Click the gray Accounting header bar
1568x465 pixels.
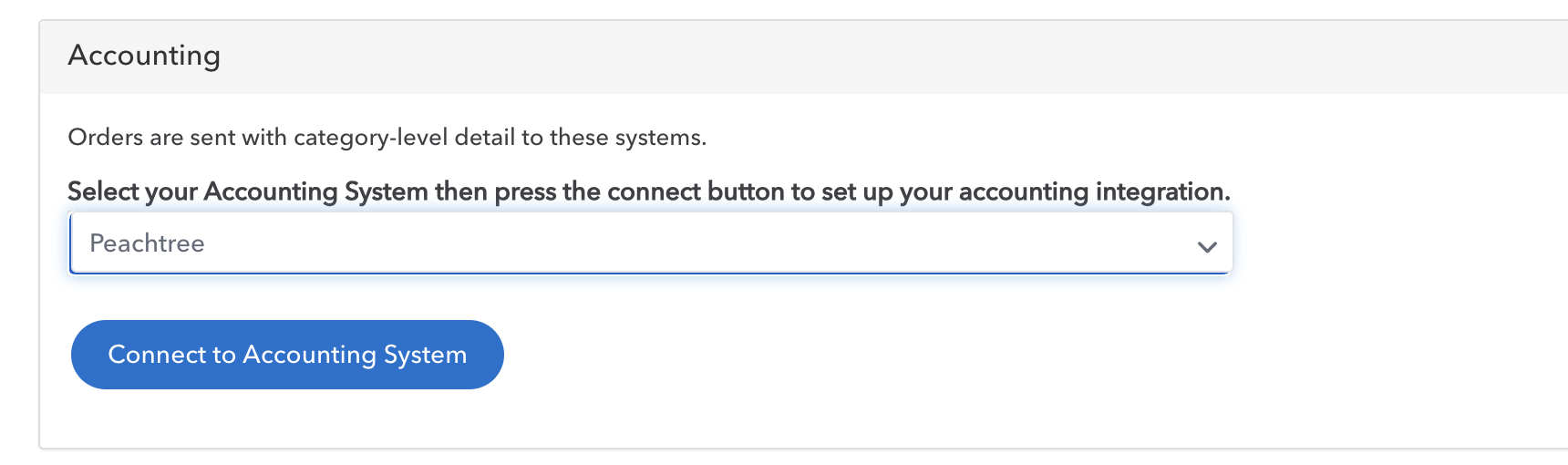click(x=803, y=57)
